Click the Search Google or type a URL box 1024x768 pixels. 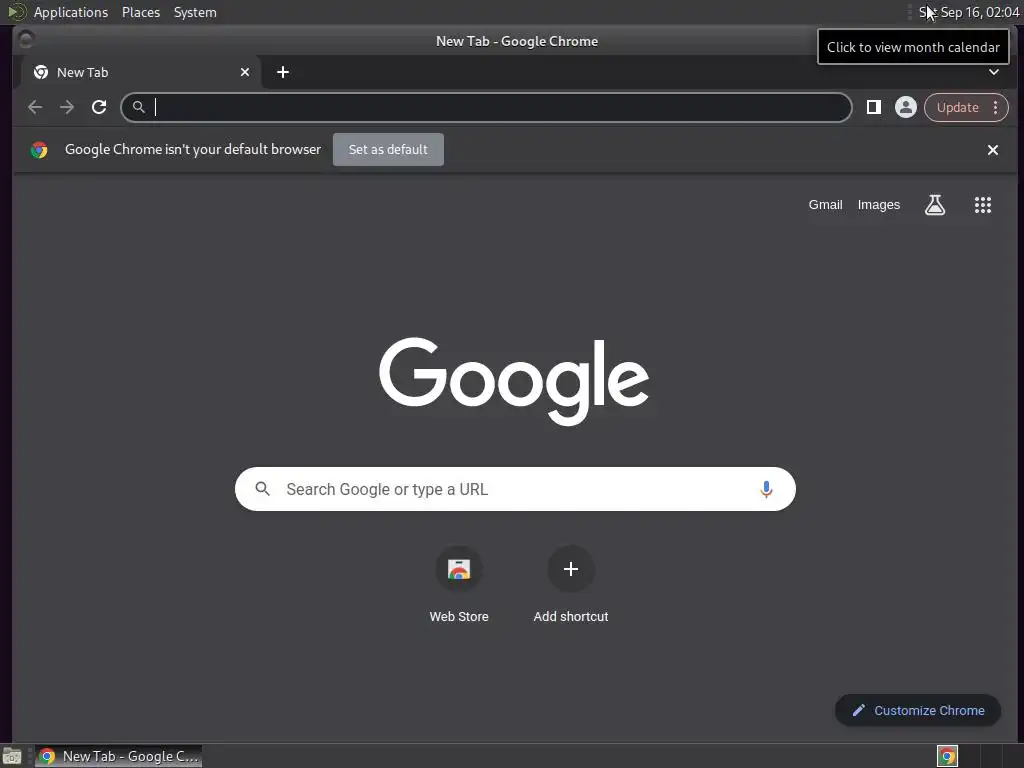515,489
